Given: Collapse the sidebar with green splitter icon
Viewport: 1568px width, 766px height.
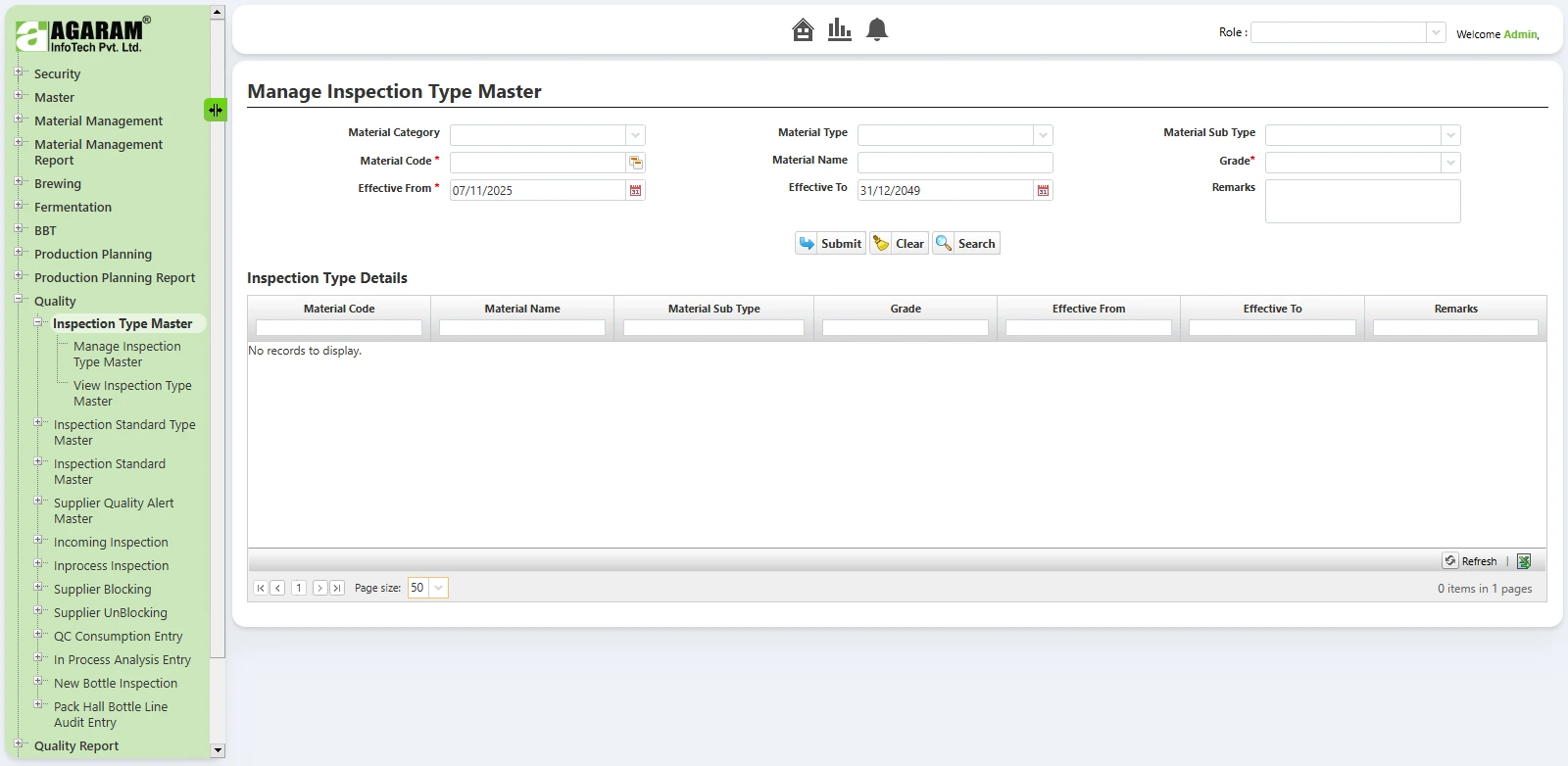Looking at the screenshot, I should (x=215, y=110).
